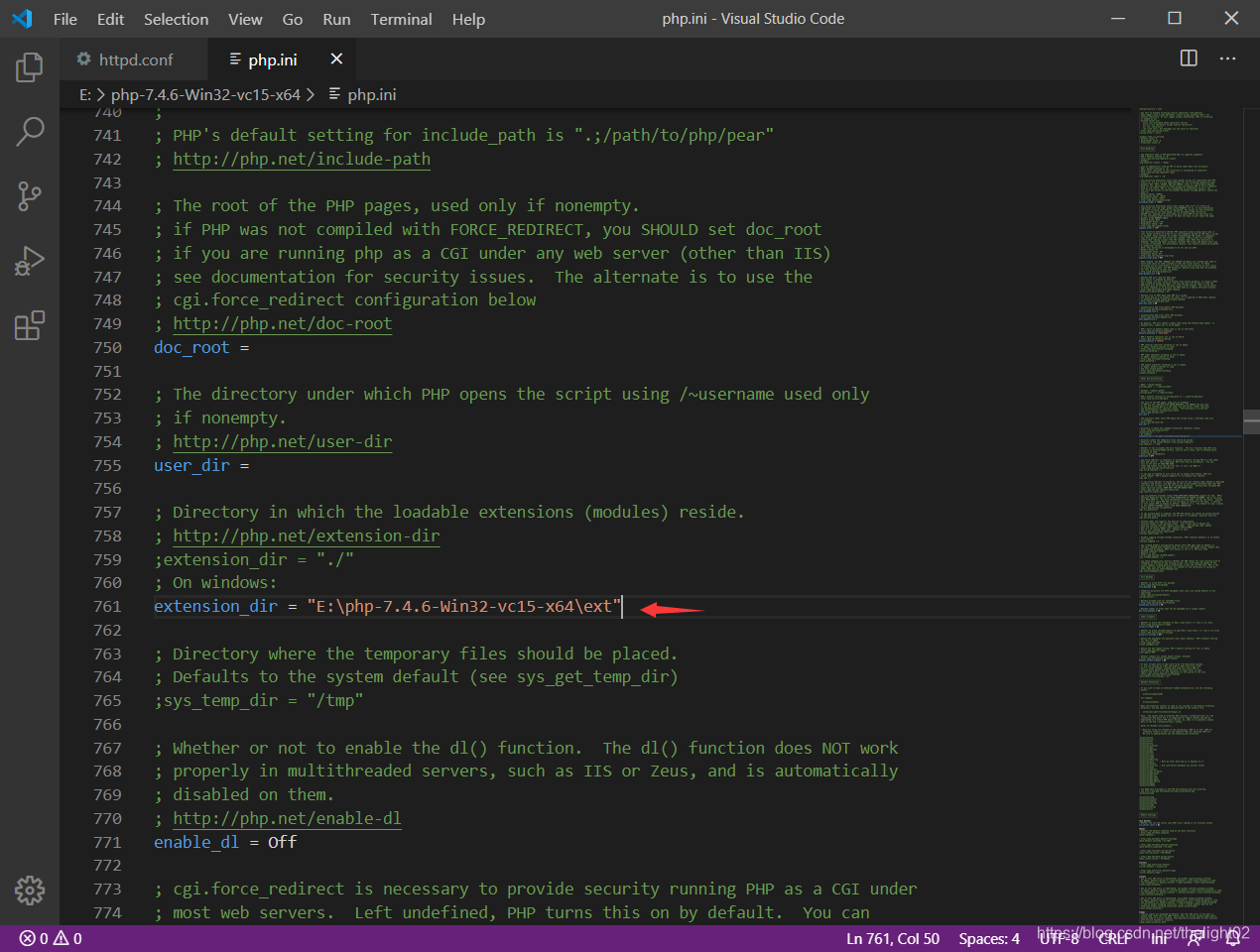
Task: Click line number 761 in gutter
Action: [x=107, y=606]
